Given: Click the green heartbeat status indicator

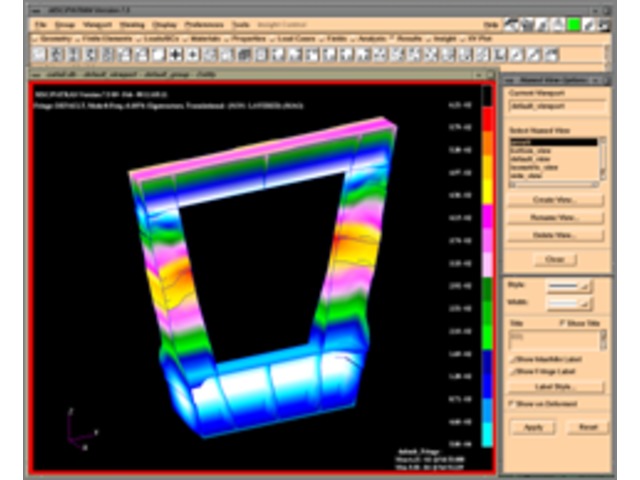Looking at the screenshot, I should coord(573,25).
